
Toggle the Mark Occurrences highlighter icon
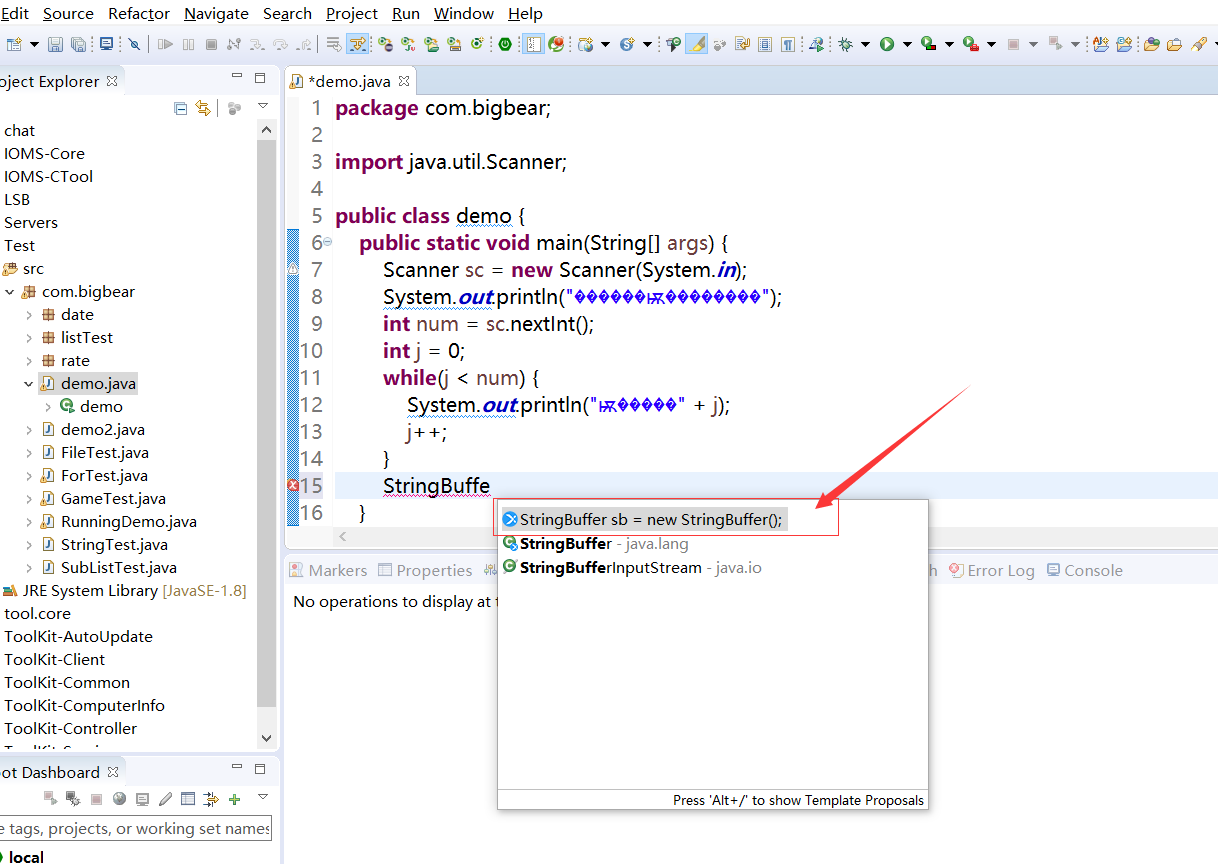(696, 44)
